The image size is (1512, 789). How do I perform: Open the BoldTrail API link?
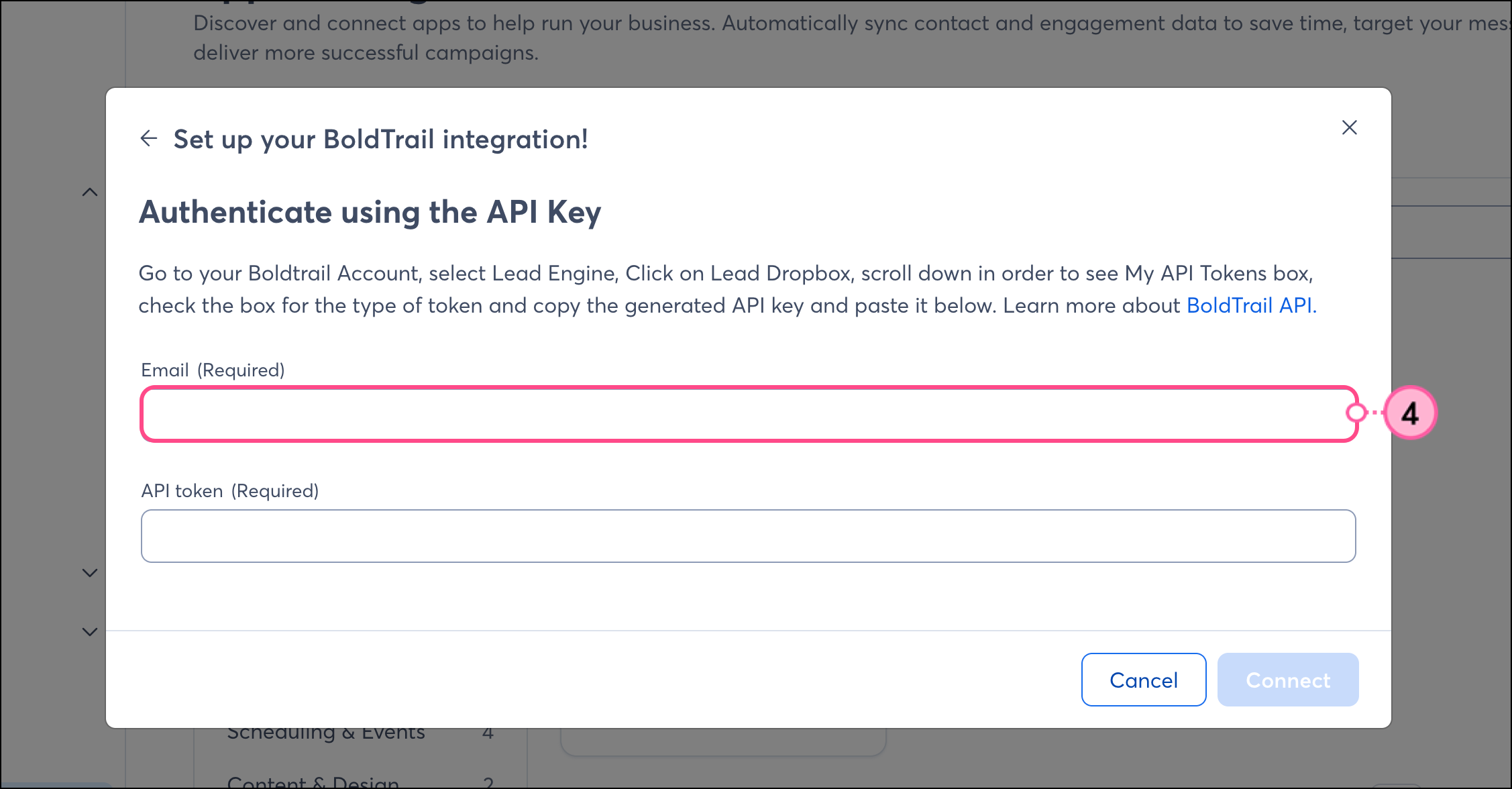pos(1251,305)
